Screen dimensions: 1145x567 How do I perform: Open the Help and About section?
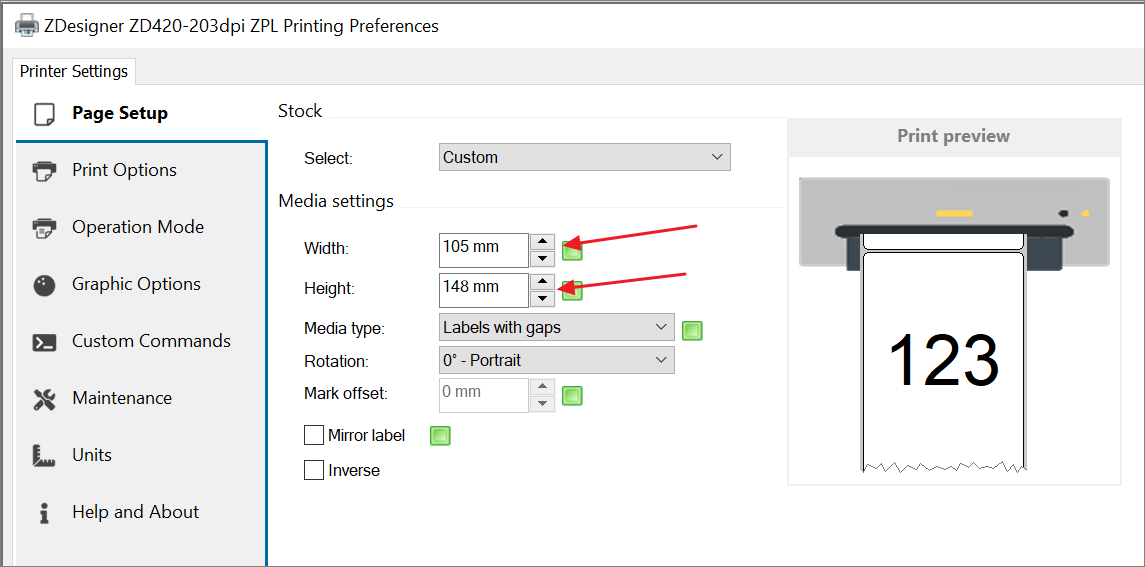click(x=141, y=512)
